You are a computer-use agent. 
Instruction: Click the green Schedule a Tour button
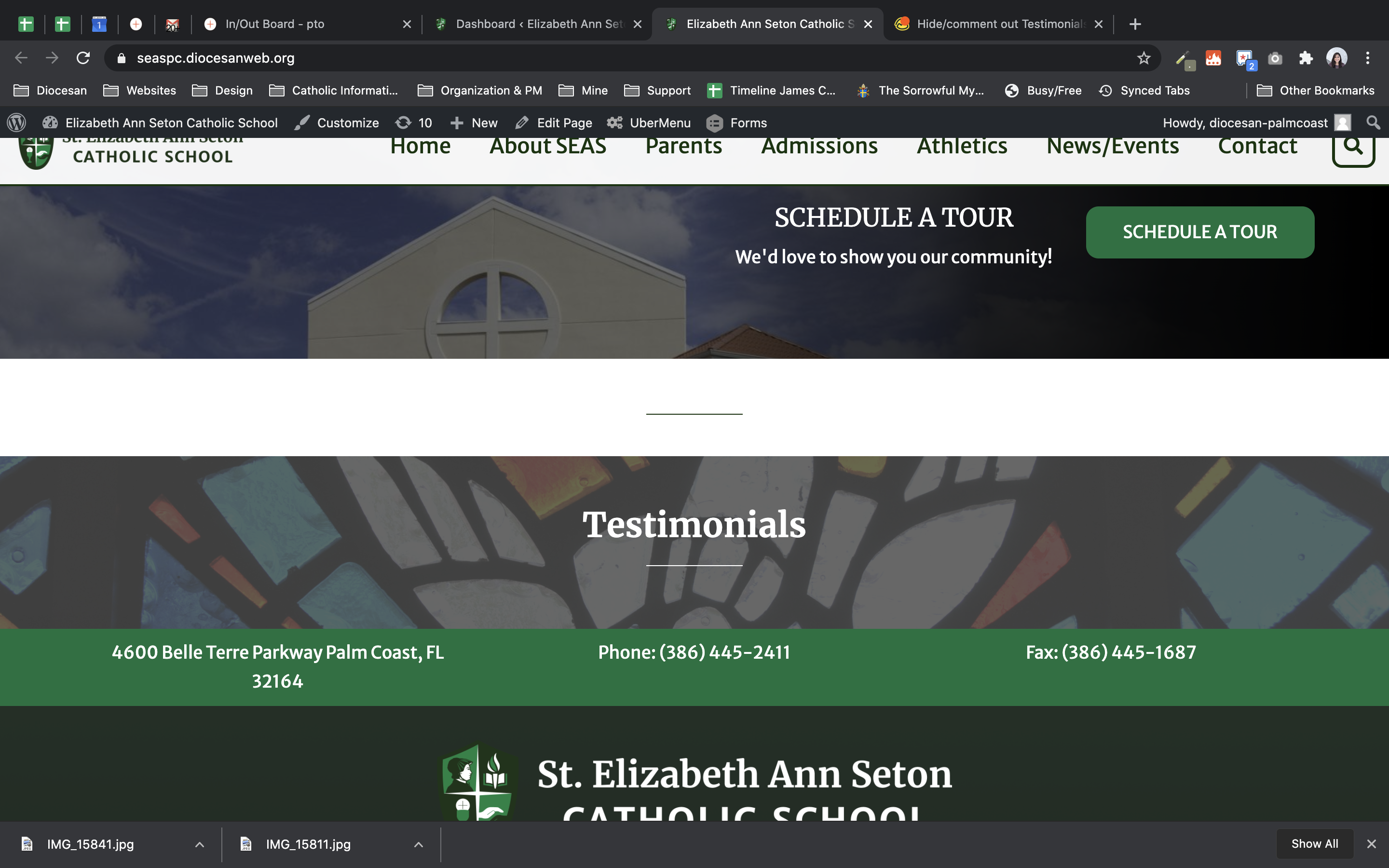(1199, 232)
